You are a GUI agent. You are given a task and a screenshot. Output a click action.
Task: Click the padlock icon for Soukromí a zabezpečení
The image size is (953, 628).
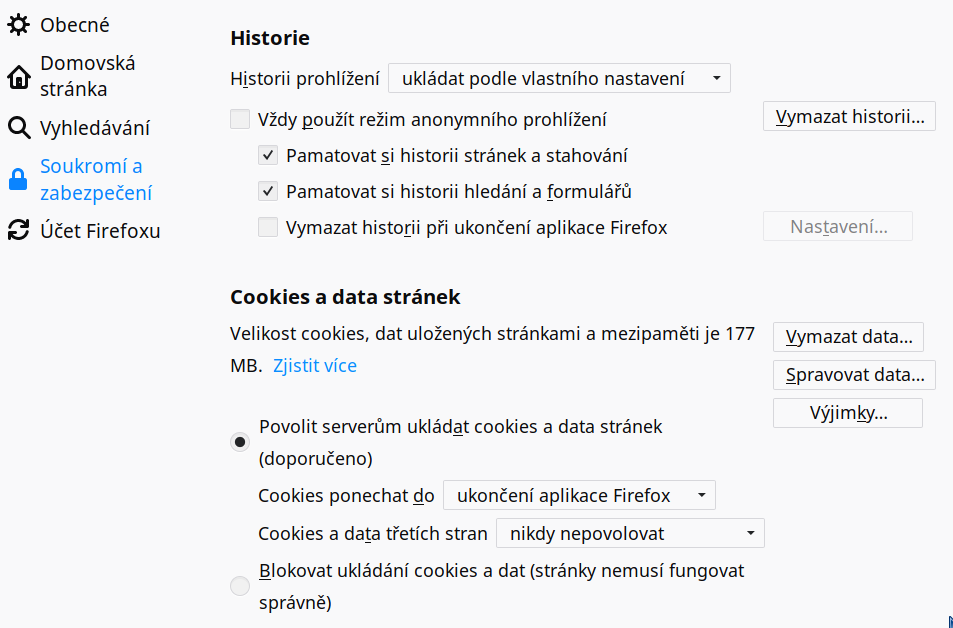18,179
